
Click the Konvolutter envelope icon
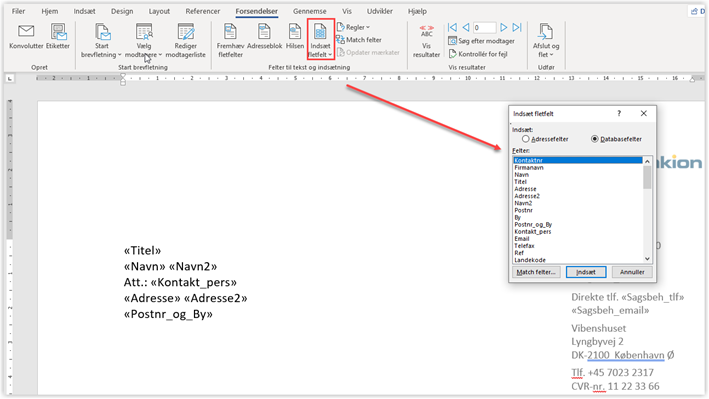[26, 31]
